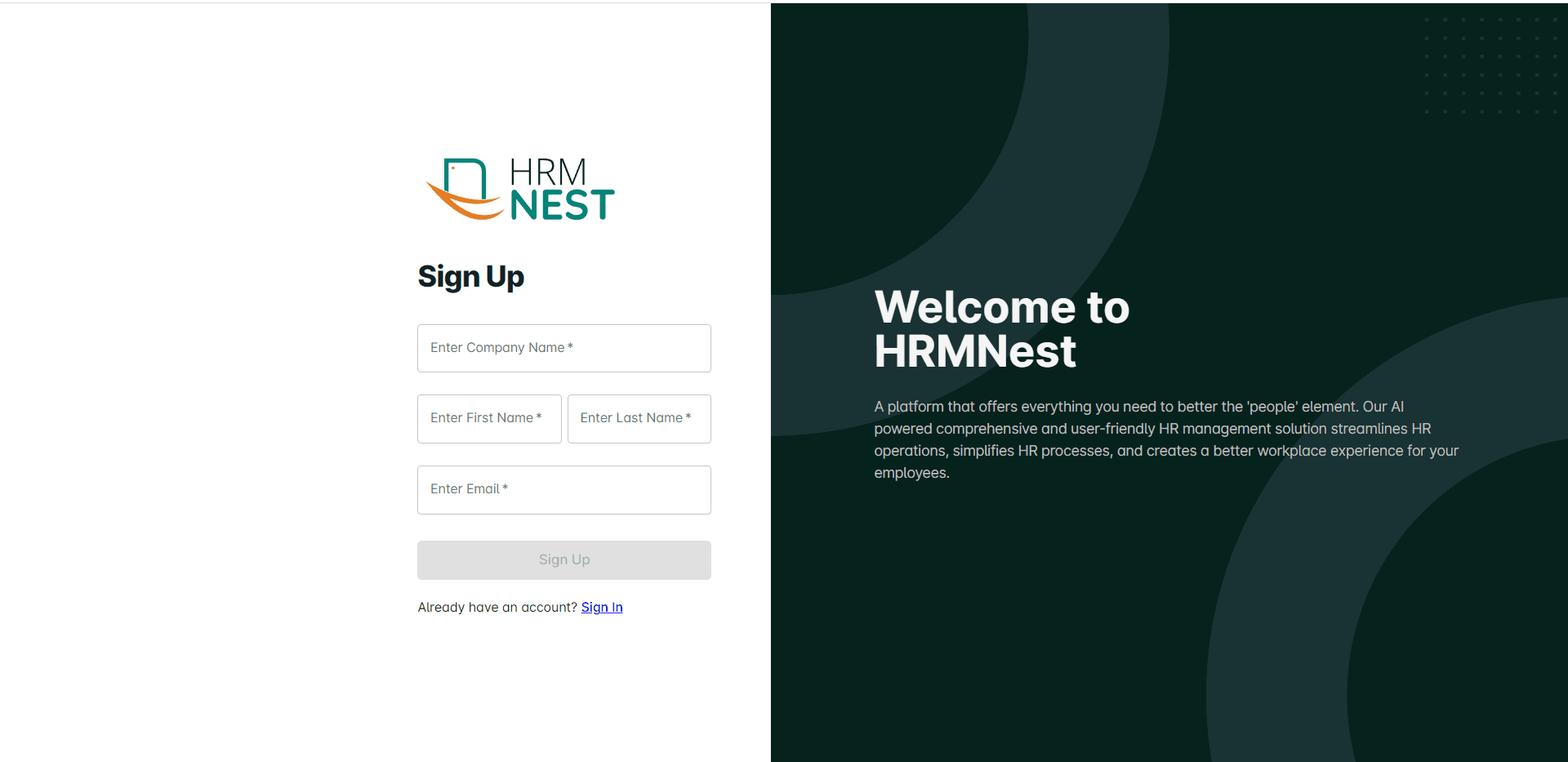
Task: Click the dotted grid decoration pattern
Action: 1491,65
